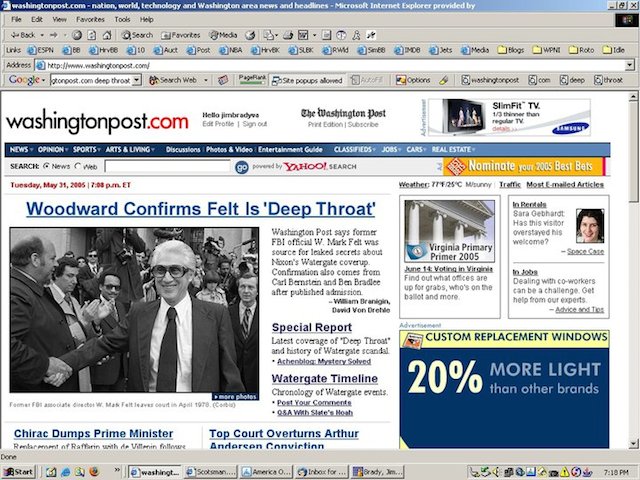Open 'Woodward Confirms Felt Is Deep Throat' headline

tap(200, 209)
